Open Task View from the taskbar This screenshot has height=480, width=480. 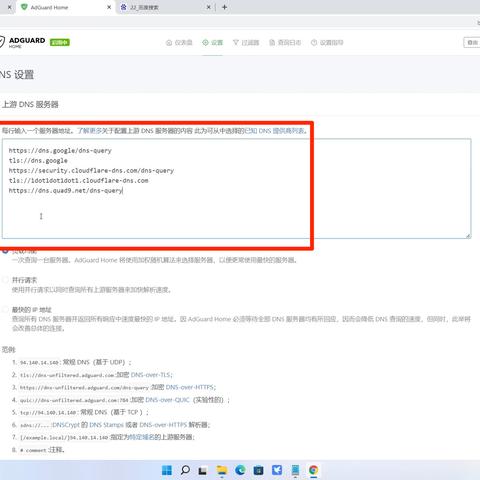click(x=203, y=470)
